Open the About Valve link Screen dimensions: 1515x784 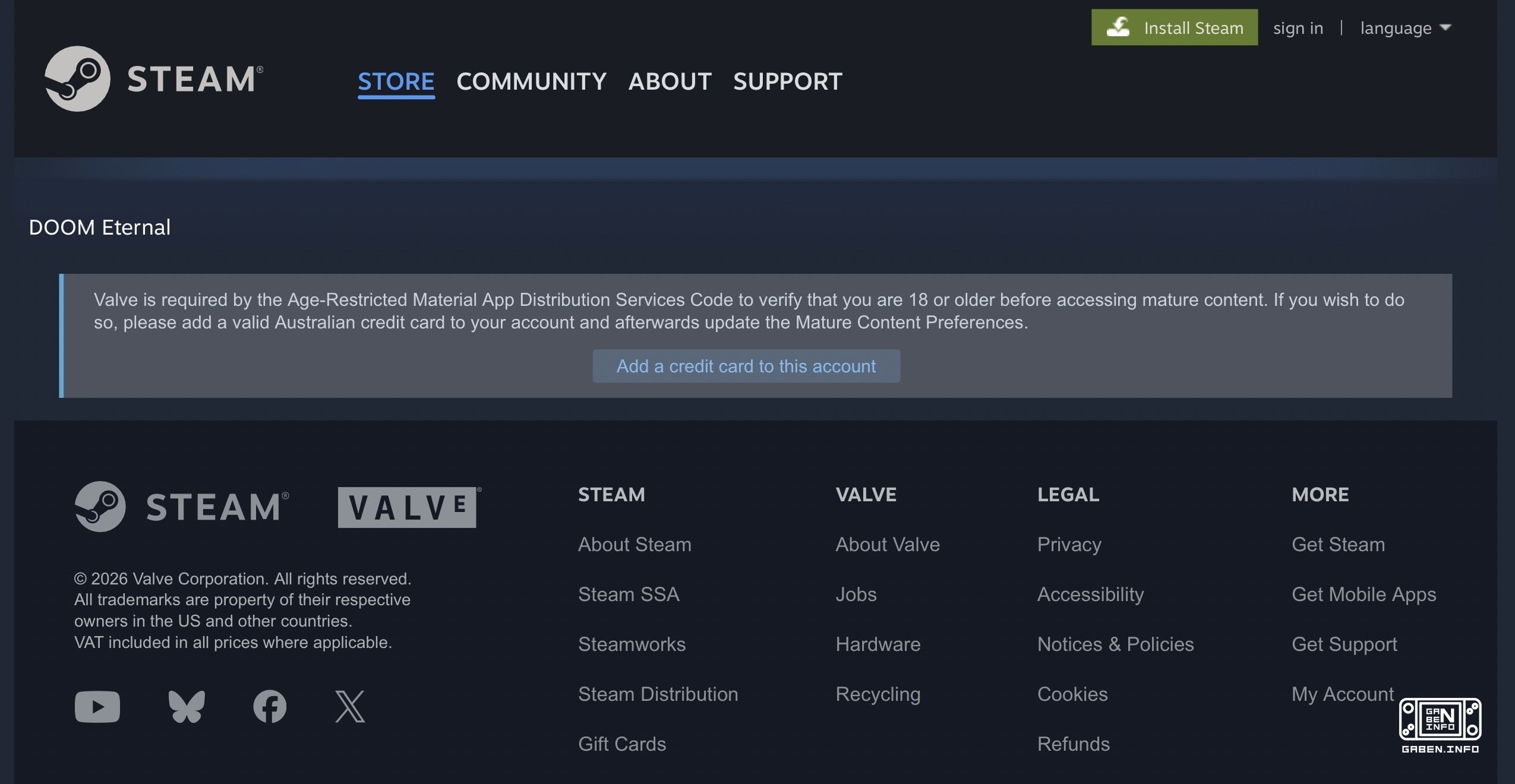click(x=888, y=544)
